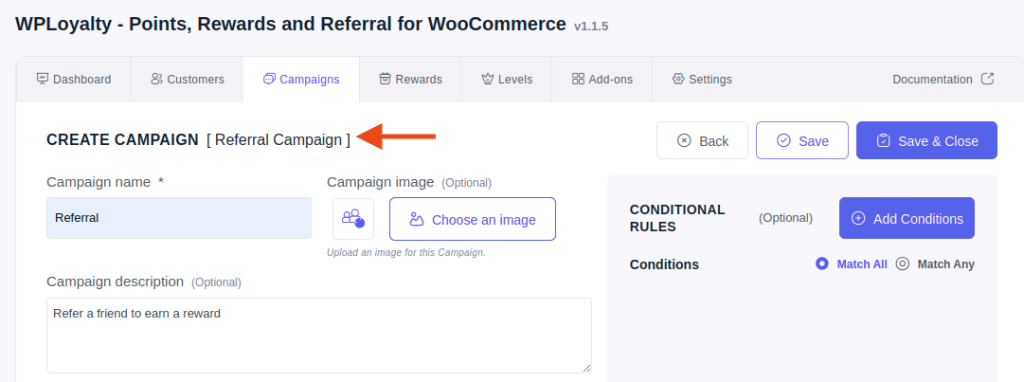Click the circled X icon in Back

(684, 140)
